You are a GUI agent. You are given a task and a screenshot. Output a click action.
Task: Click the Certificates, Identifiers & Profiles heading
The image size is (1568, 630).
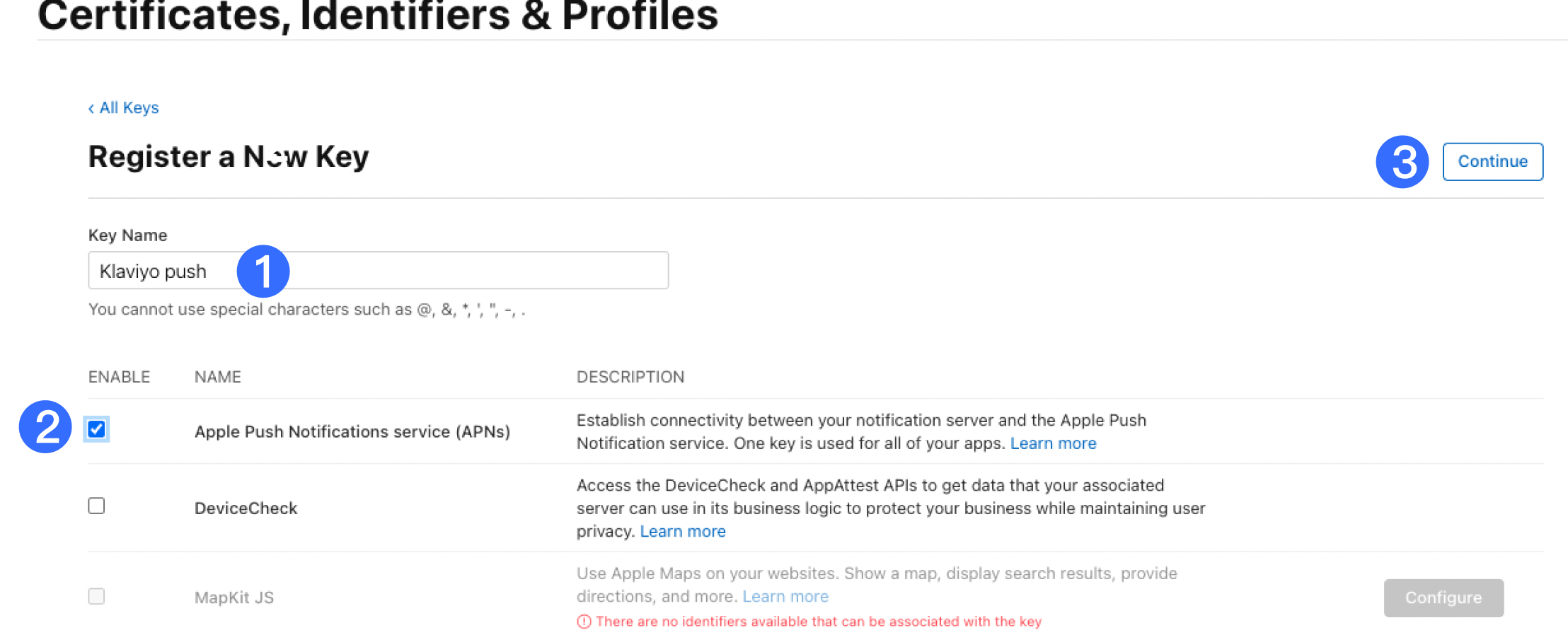tap(378, 16)
